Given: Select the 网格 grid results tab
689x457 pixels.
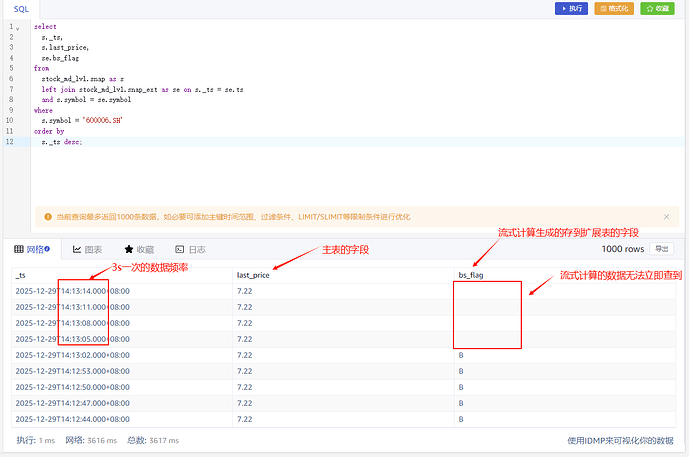Looking at the screenshot, I should click(x=35, y=249).
